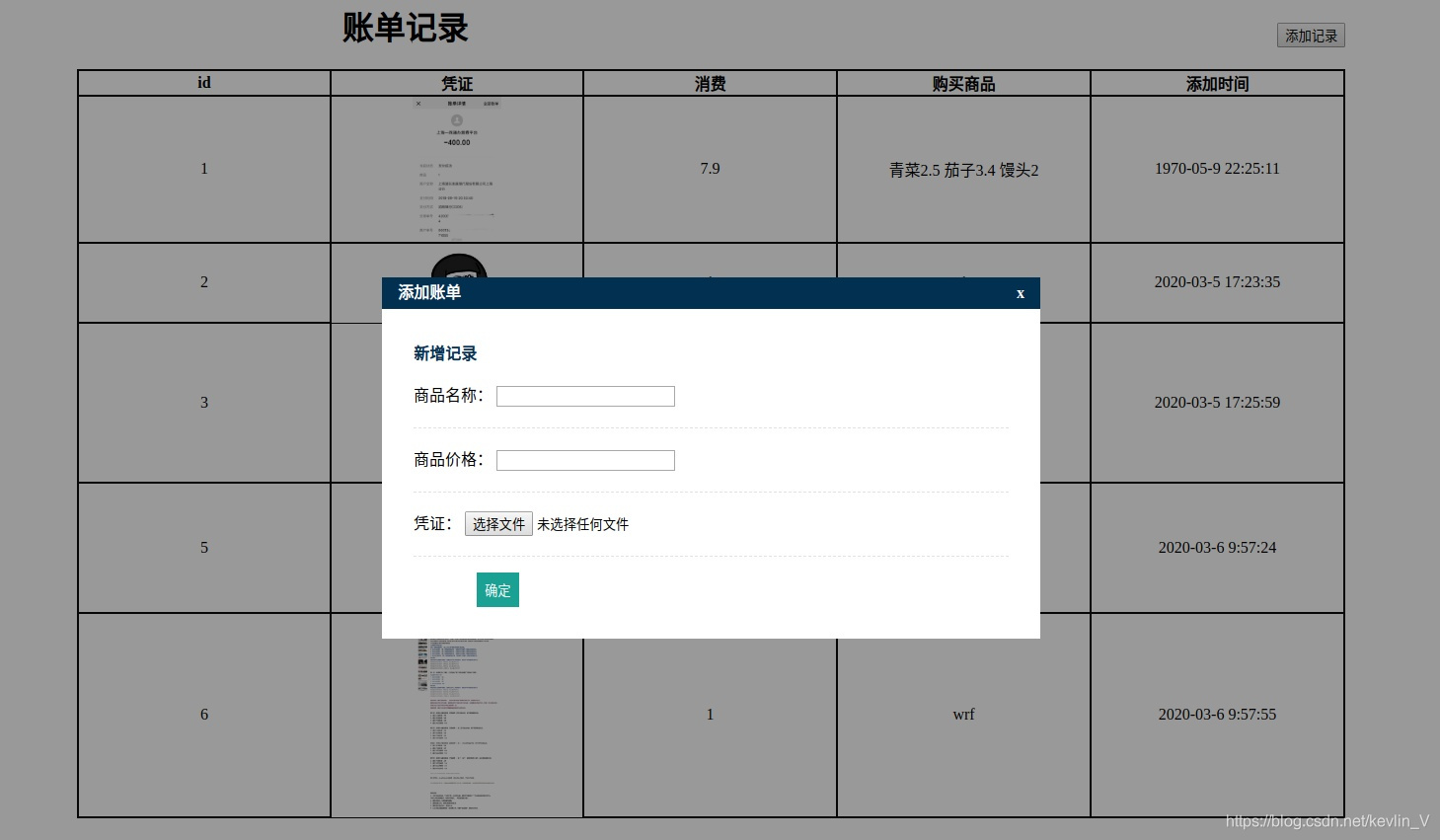Click id cell 3
The height and width of the screenshot is (840, 1440).
[x=204, y=403]
